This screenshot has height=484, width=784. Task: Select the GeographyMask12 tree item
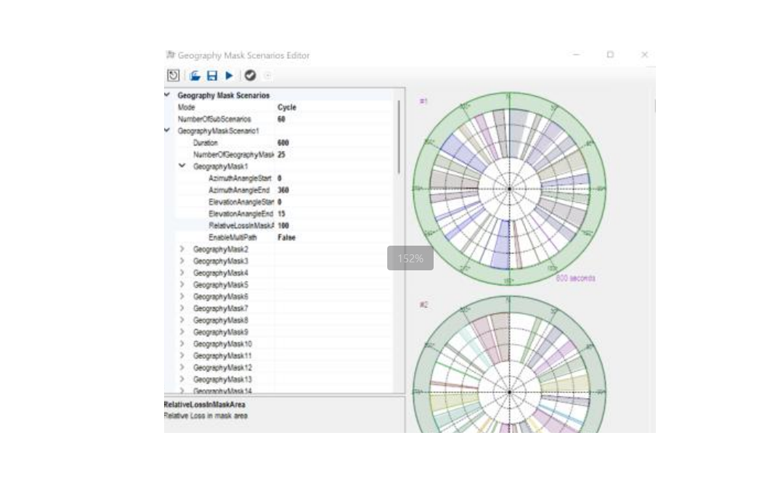[222, 368]
